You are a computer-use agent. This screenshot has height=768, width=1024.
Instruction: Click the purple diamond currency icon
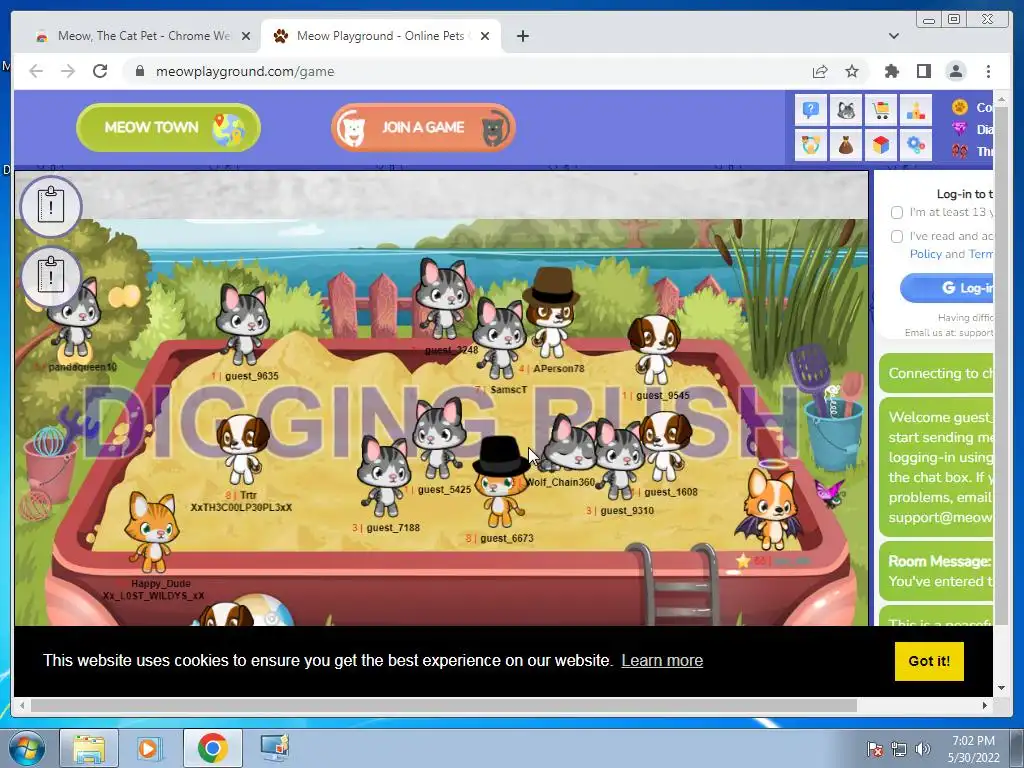(x=960, y=129)
